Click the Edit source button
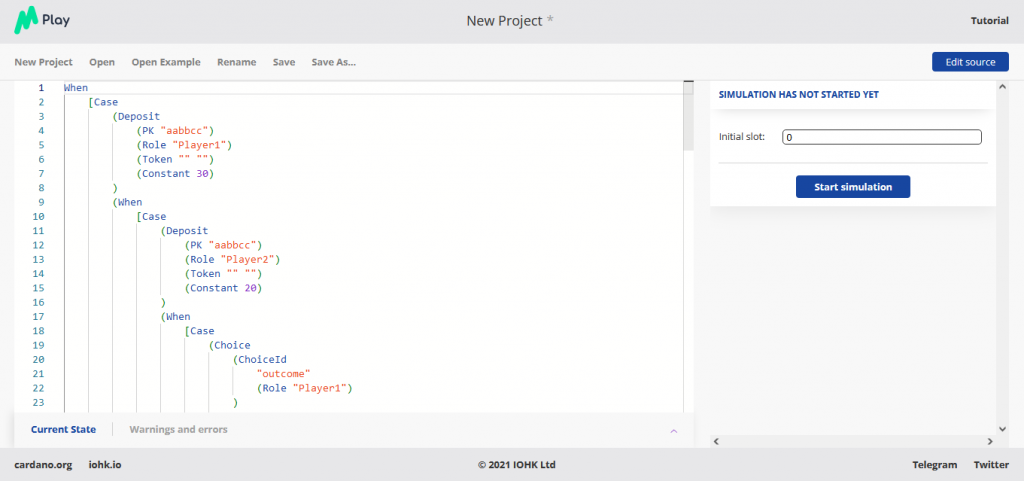The image size is (1024, 481). tap(969, 62)
